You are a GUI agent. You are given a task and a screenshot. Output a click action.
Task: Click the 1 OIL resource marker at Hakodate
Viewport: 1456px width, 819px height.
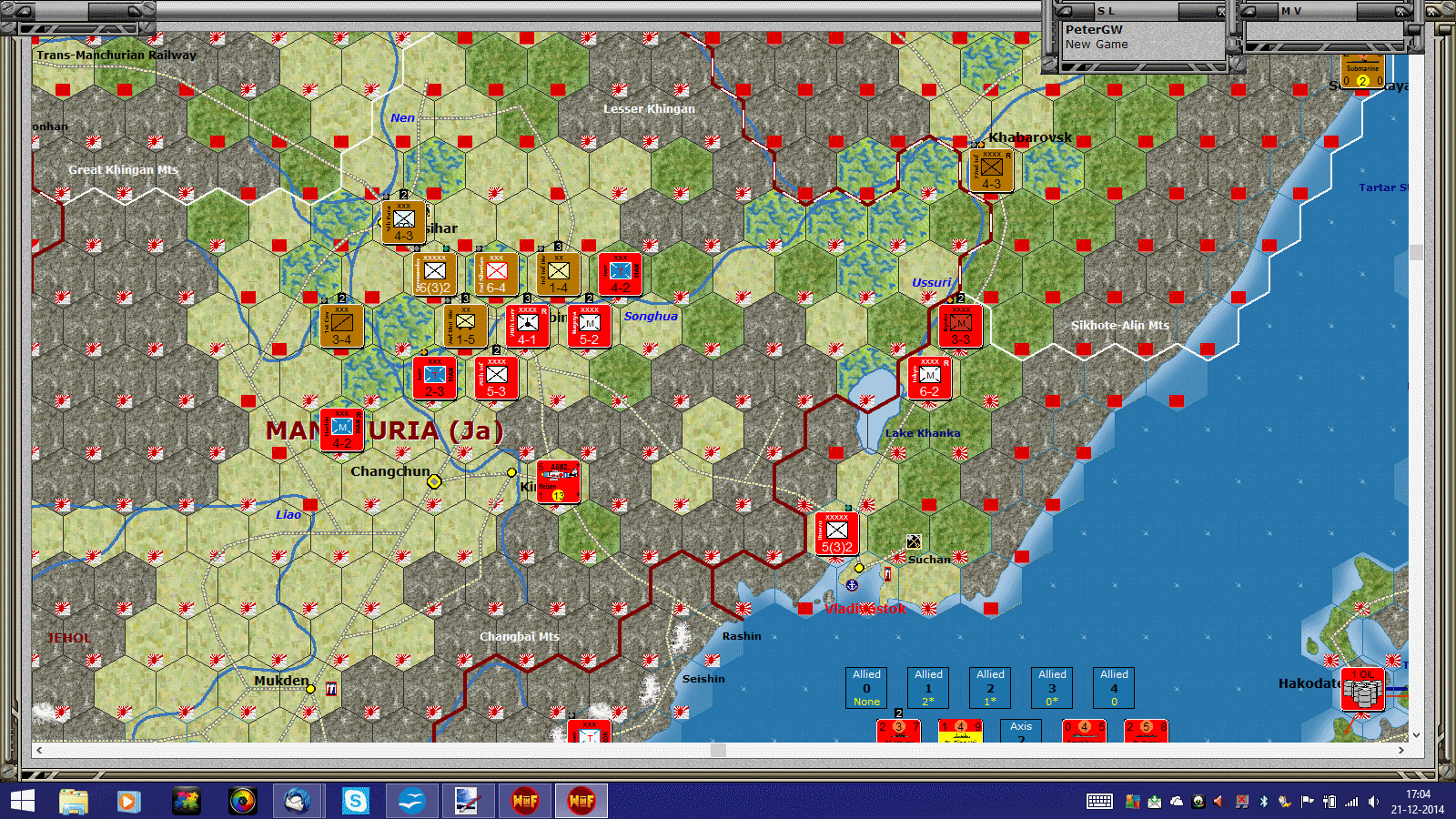coord(1362,690)
